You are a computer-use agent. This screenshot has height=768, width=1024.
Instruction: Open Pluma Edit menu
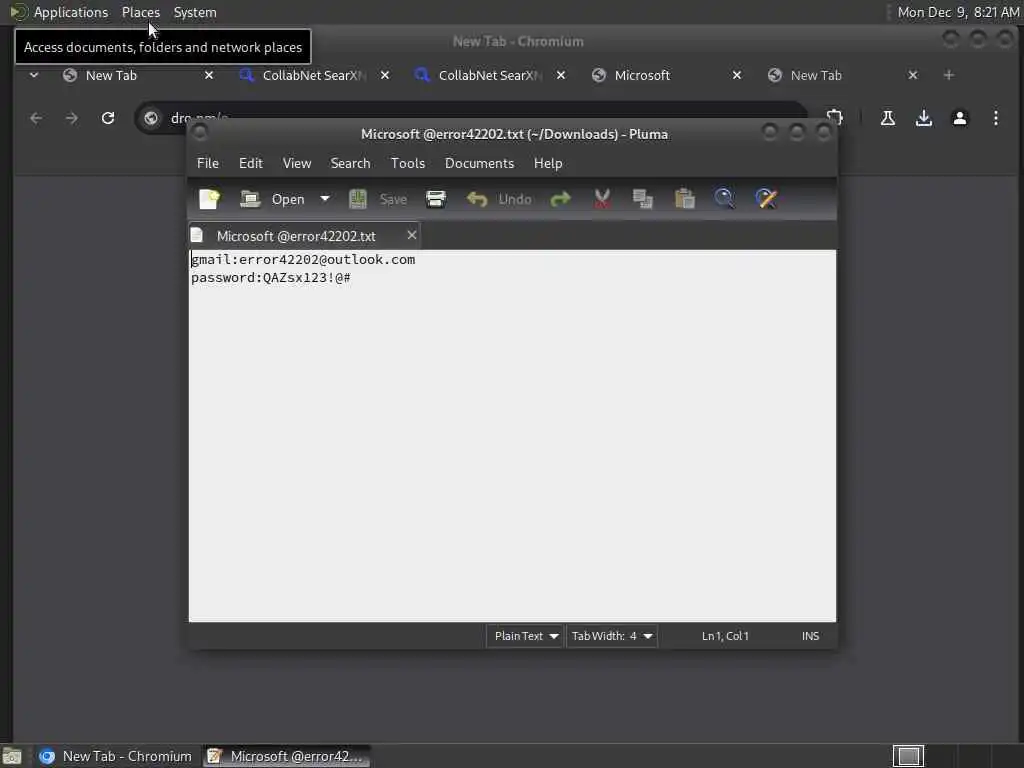pyautogui.click(x=251, y=163)
